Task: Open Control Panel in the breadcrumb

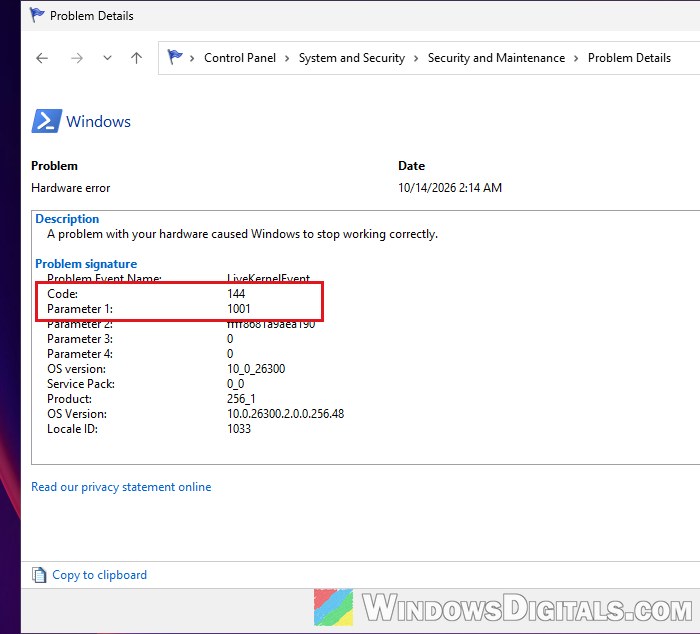Action: pyautogui.click(x=240, y=58)
